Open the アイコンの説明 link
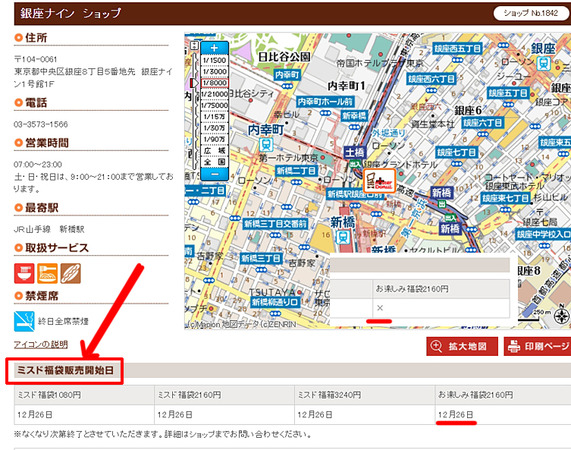Screen dimensions: 571x450 pos(41,344)
